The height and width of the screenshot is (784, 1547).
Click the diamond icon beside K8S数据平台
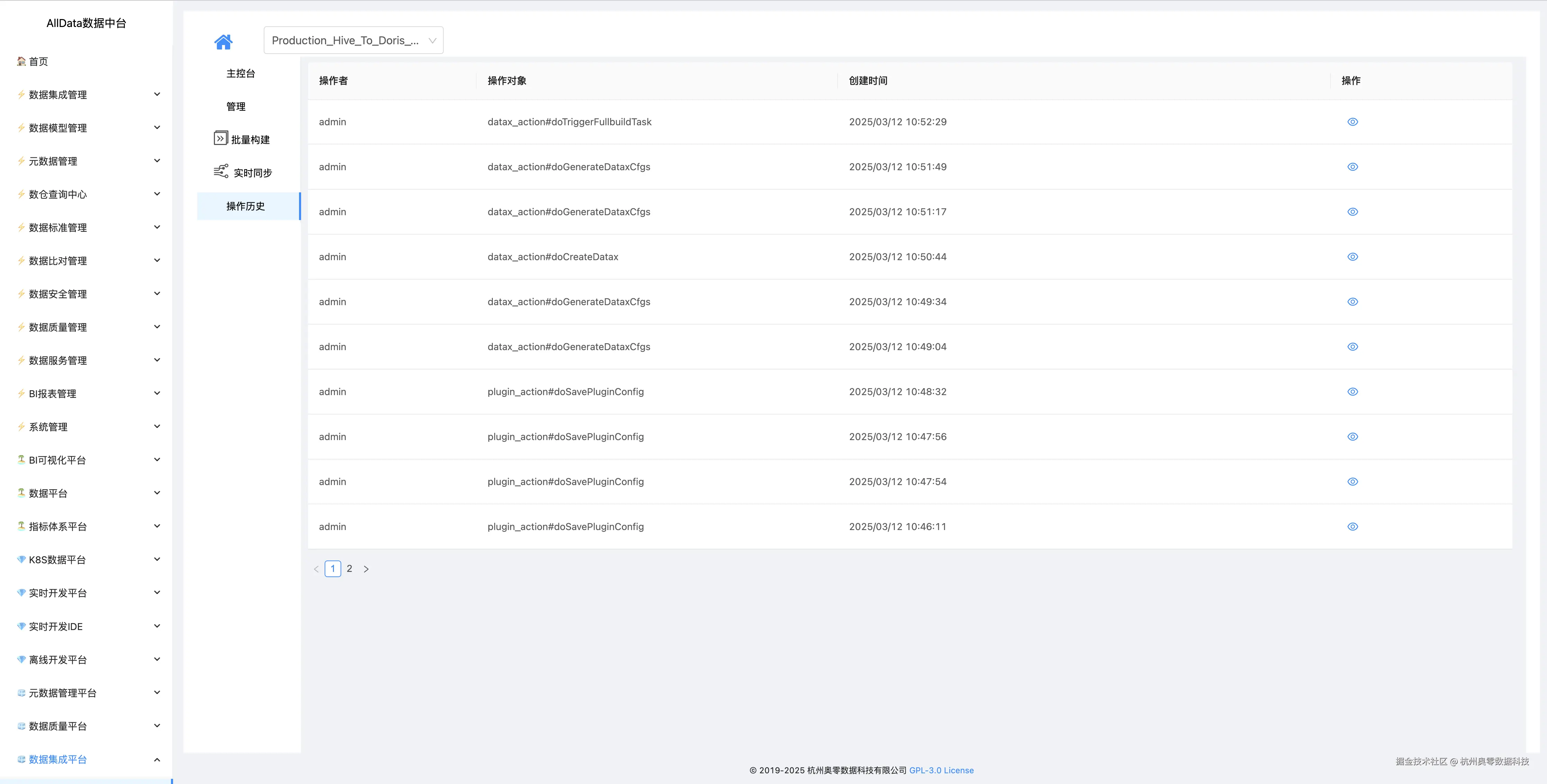21,559
